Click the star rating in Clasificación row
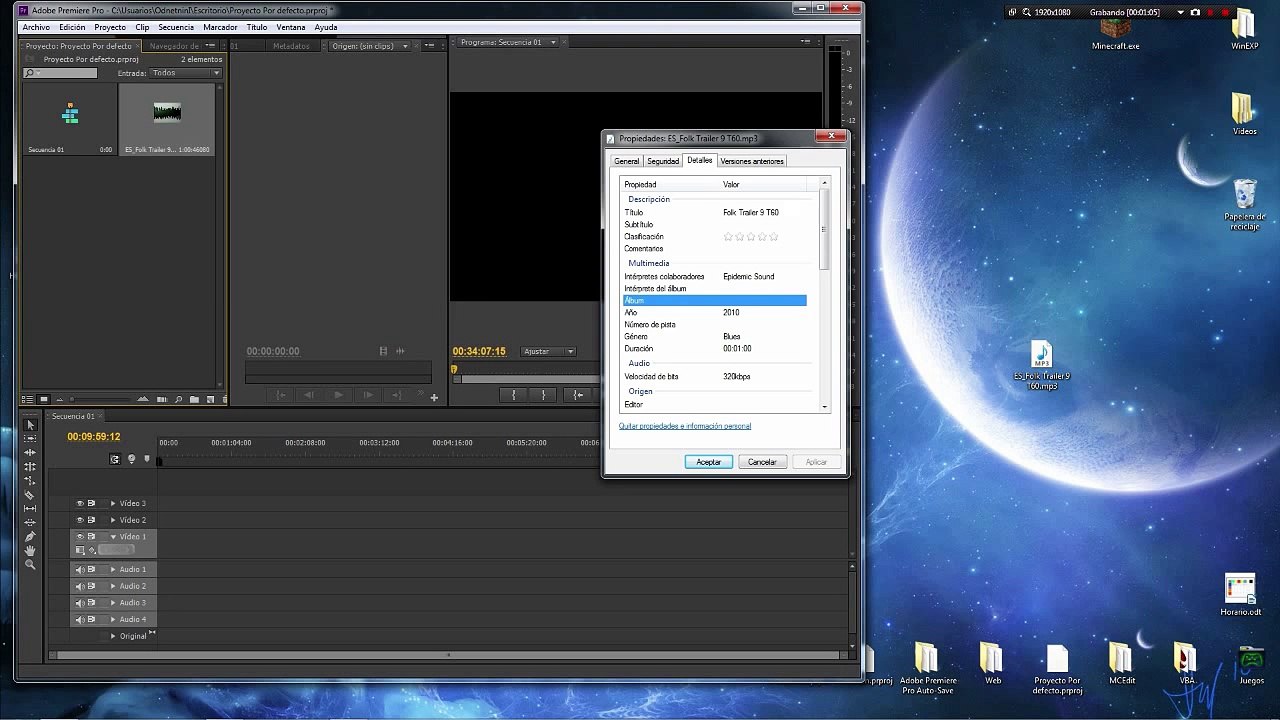 [751, 237]
